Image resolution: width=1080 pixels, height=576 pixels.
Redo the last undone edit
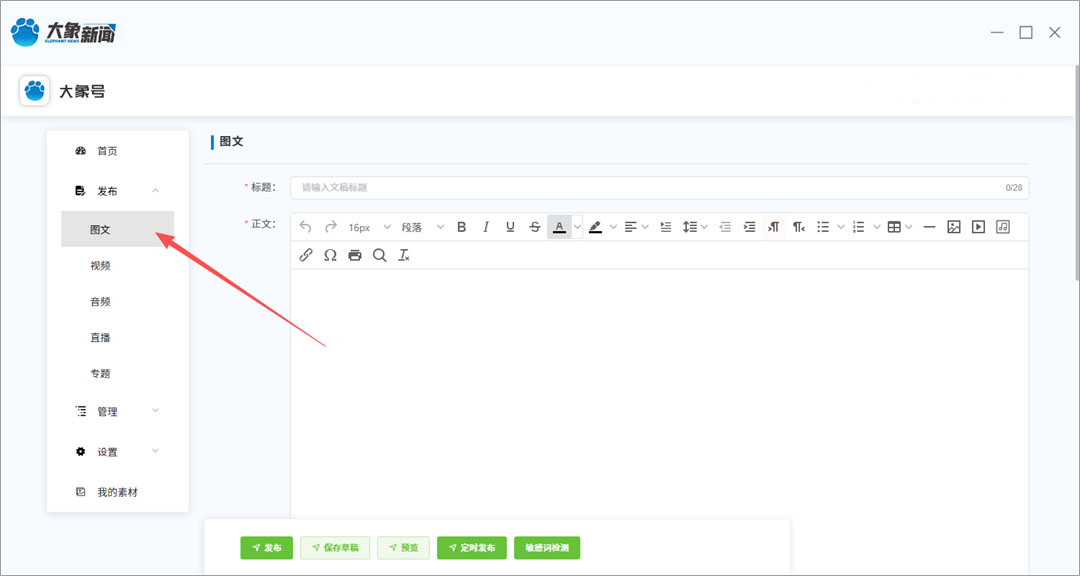coord(331,227)
